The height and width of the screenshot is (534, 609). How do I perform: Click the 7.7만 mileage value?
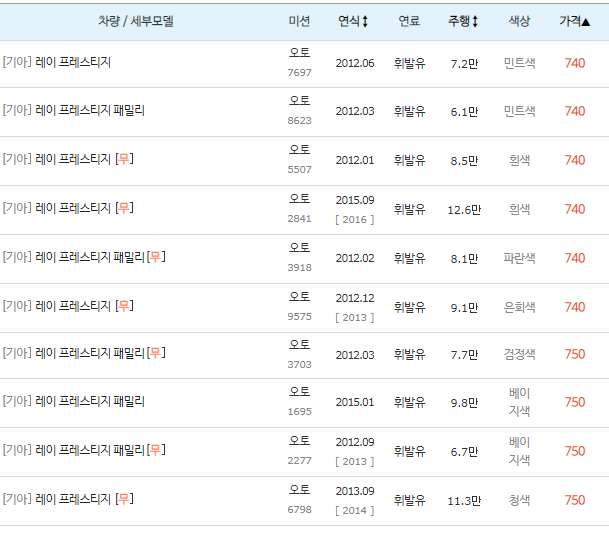pos(464,355)
